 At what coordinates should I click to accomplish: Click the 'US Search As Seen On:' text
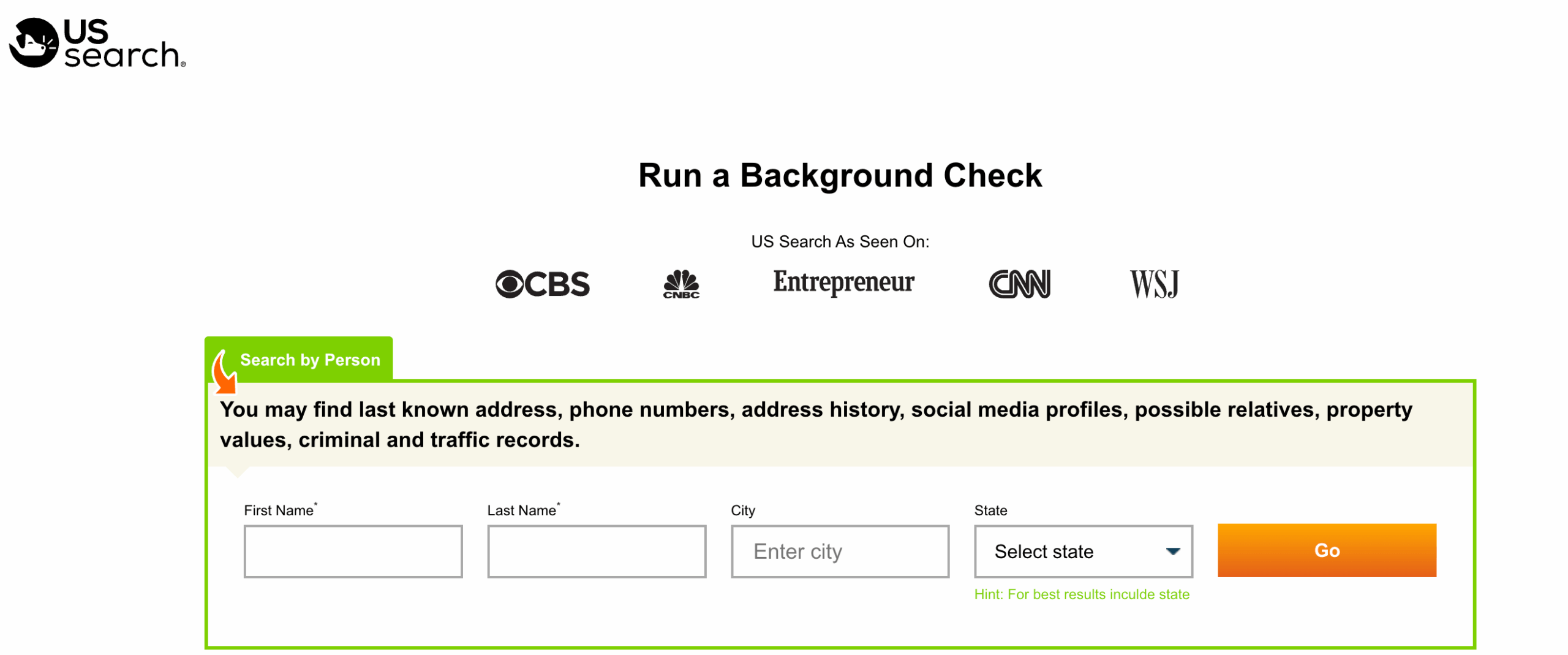(x=839, y=241)
